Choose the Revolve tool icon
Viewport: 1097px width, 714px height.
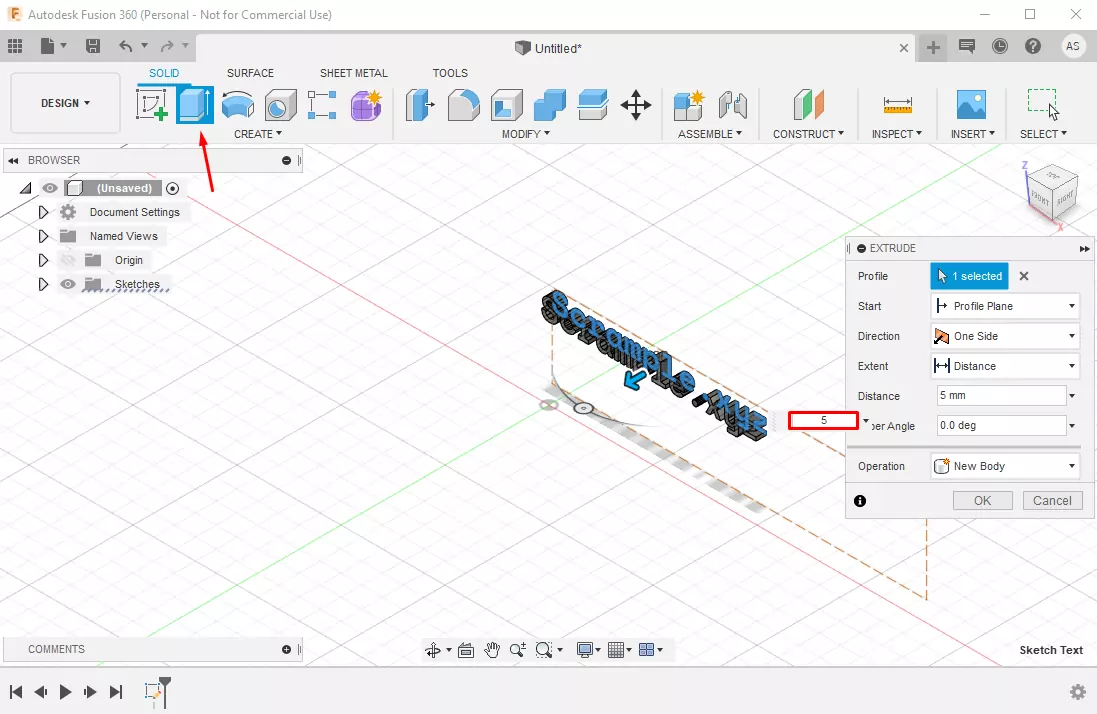[x=238, y=105]
